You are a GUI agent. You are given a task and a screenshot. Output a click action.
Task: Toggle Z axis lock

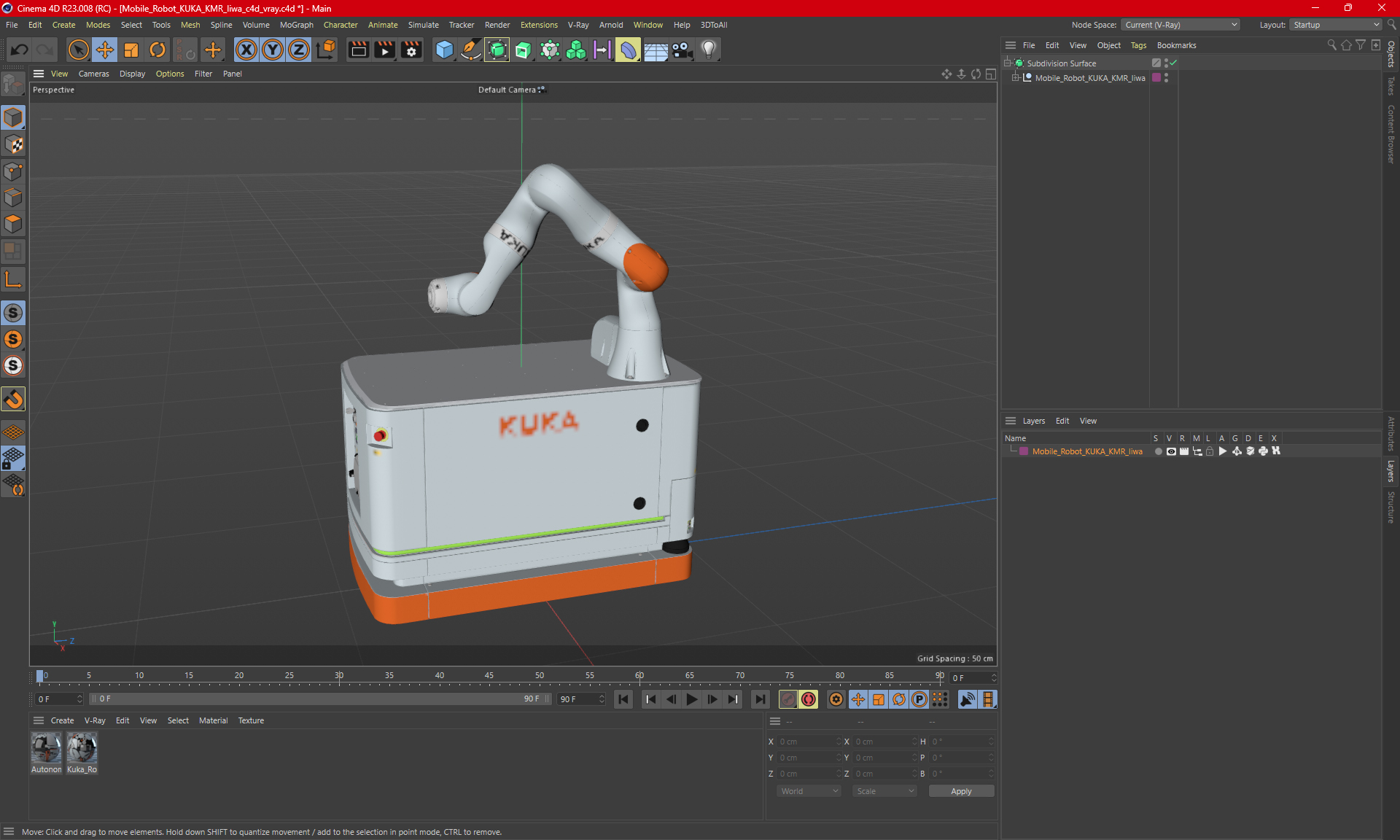pyautogui.click(x=299, y=50)
